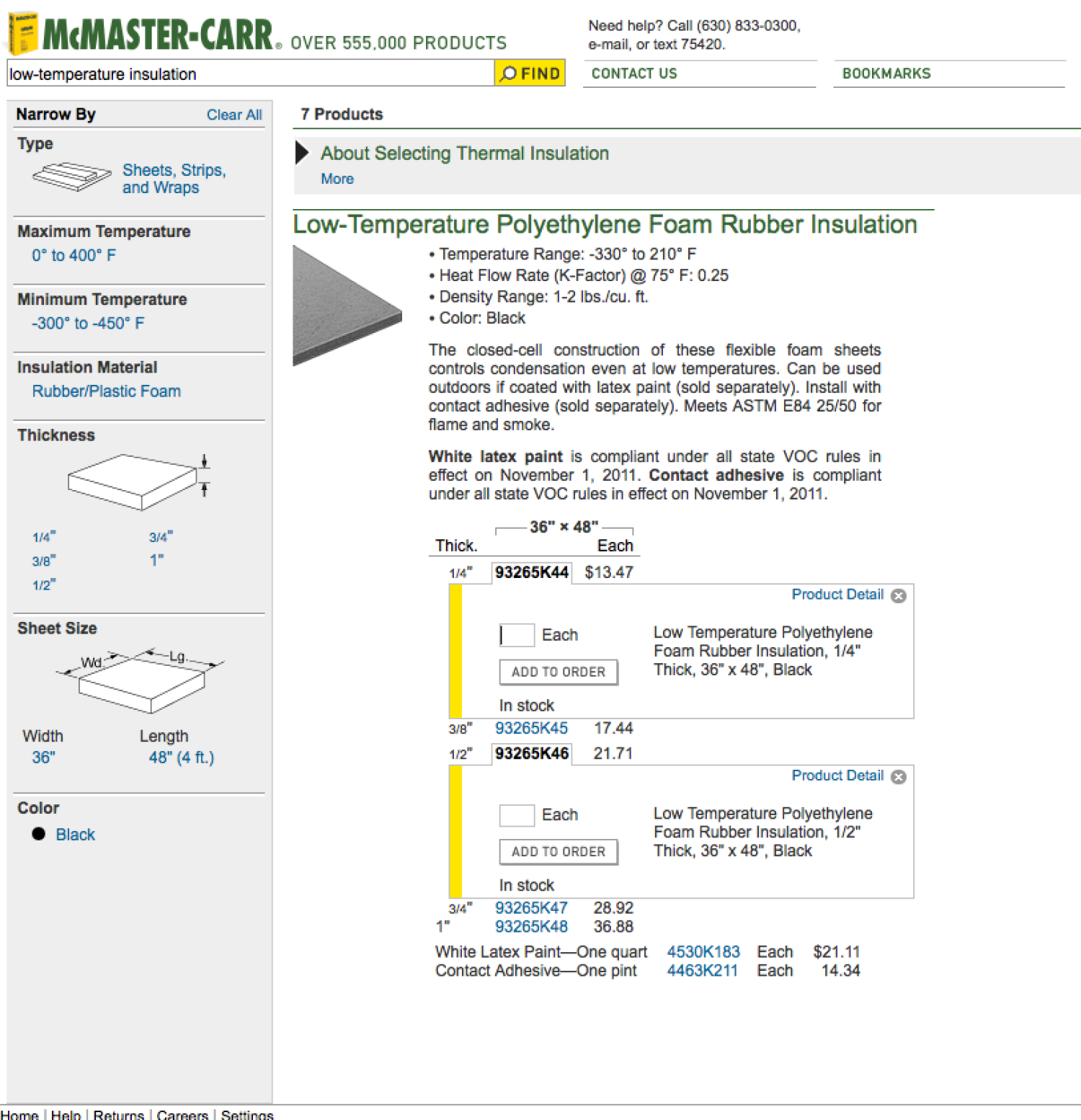Open Product Detail for 1/4" thick sheet
Screen dimensions: 1081x1120
837,595
